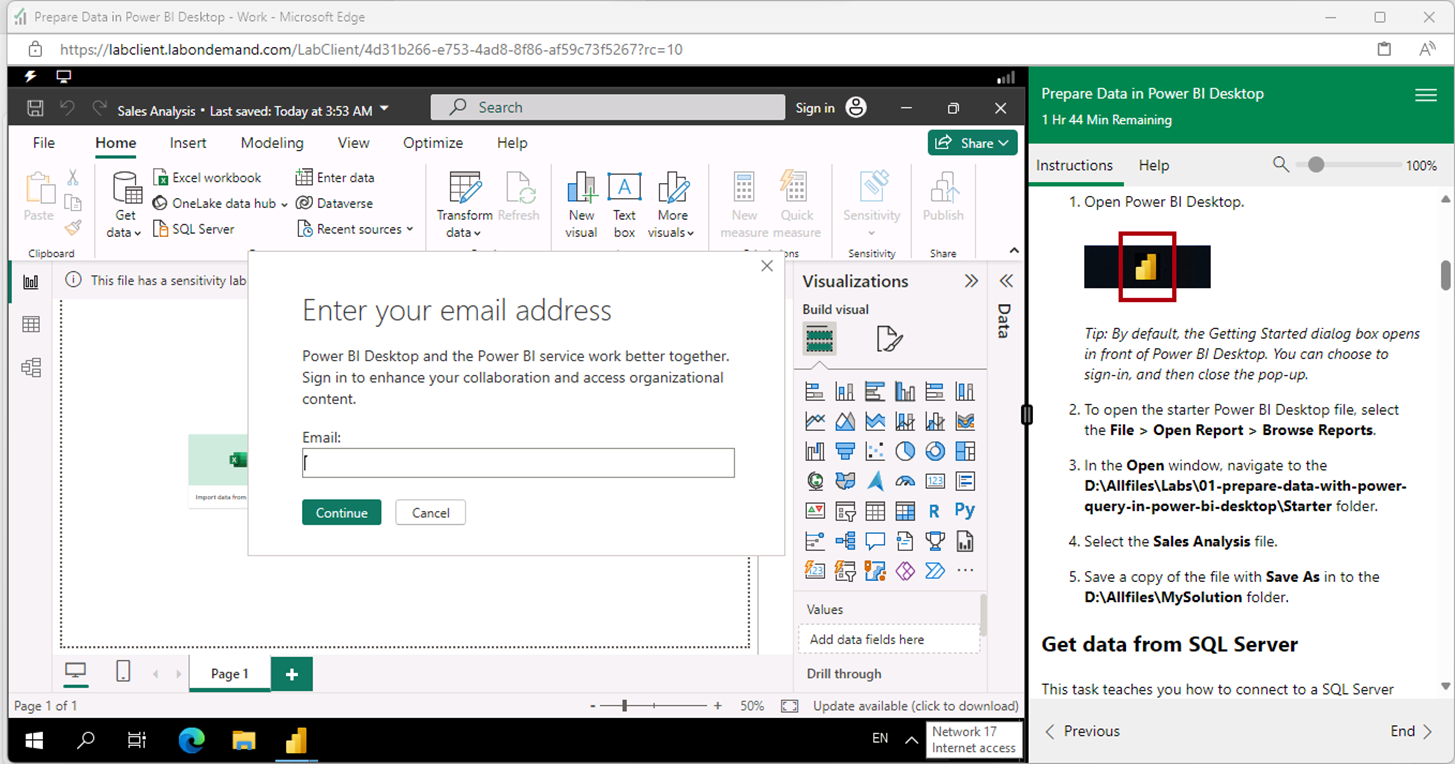Screen dimensions: 1455x764
Task: Select the Page 1 tab
Action: 230,674
